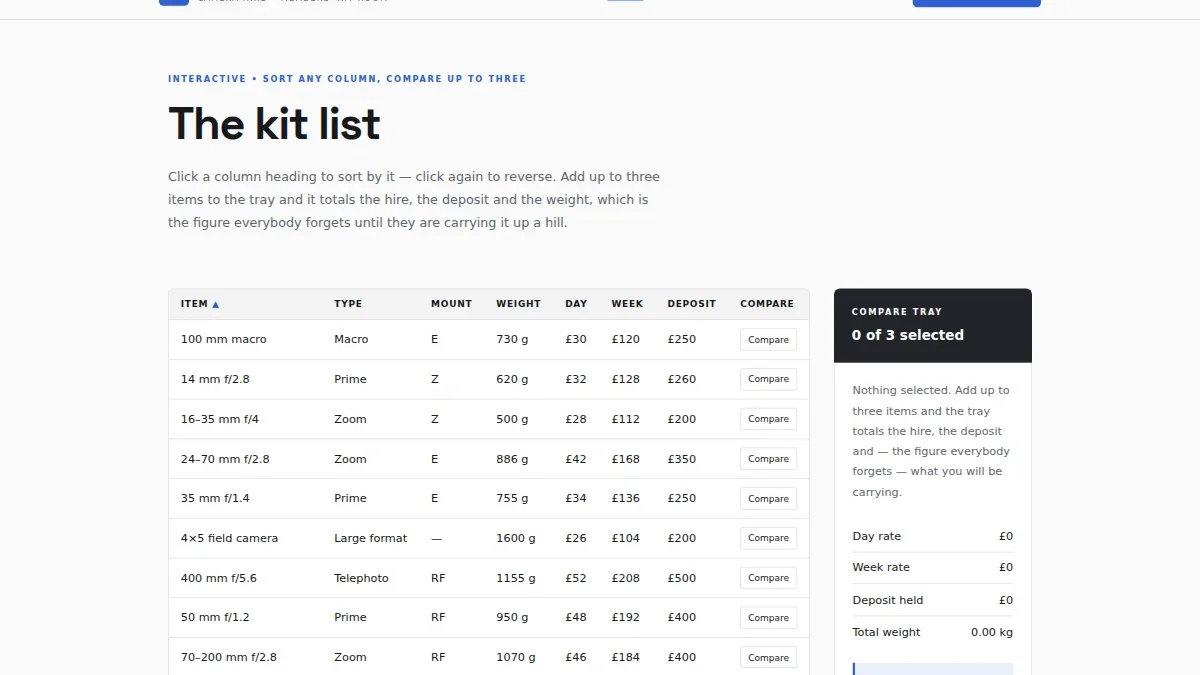Sort the table by the DAY column heading
The height and width of the screenshot is (675, 1200).
576,304
